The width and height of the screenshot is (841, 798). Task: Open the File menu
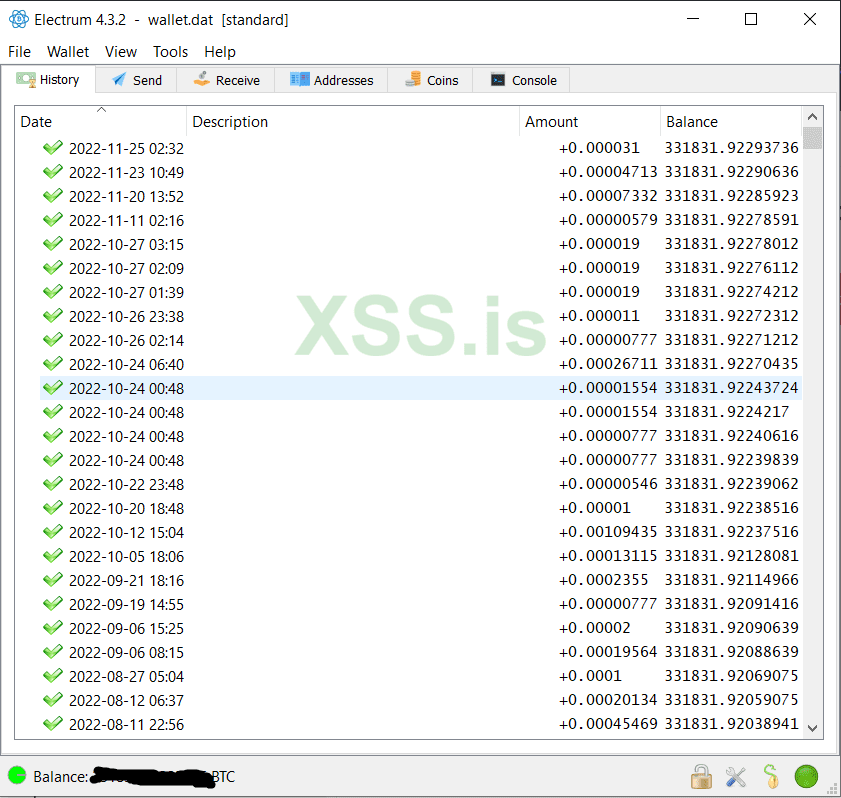pyautogui.click(x=19, y=52)
